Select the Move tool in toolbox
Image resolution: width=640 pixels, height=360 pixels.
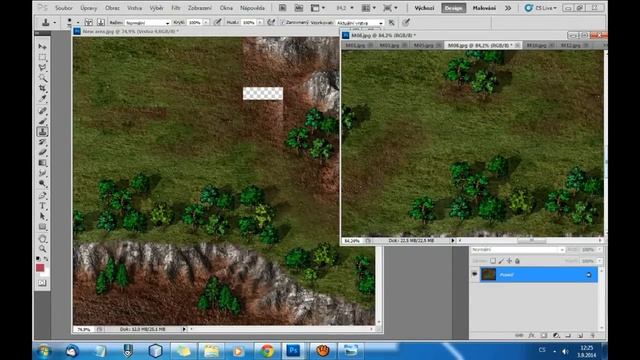click(42, 47)
